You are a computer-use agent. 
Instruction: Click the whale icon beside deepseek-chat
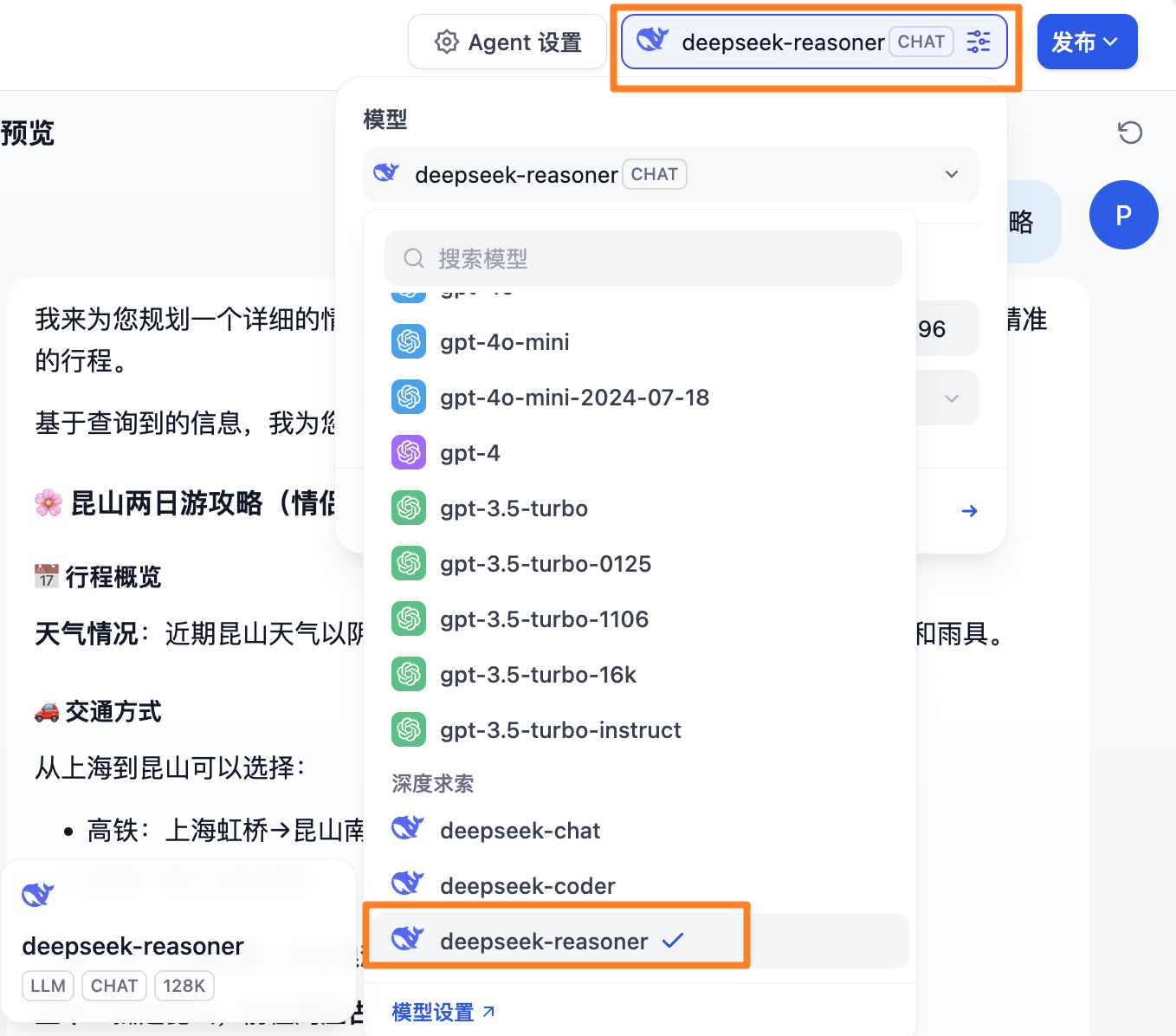(x=408, y=828)
